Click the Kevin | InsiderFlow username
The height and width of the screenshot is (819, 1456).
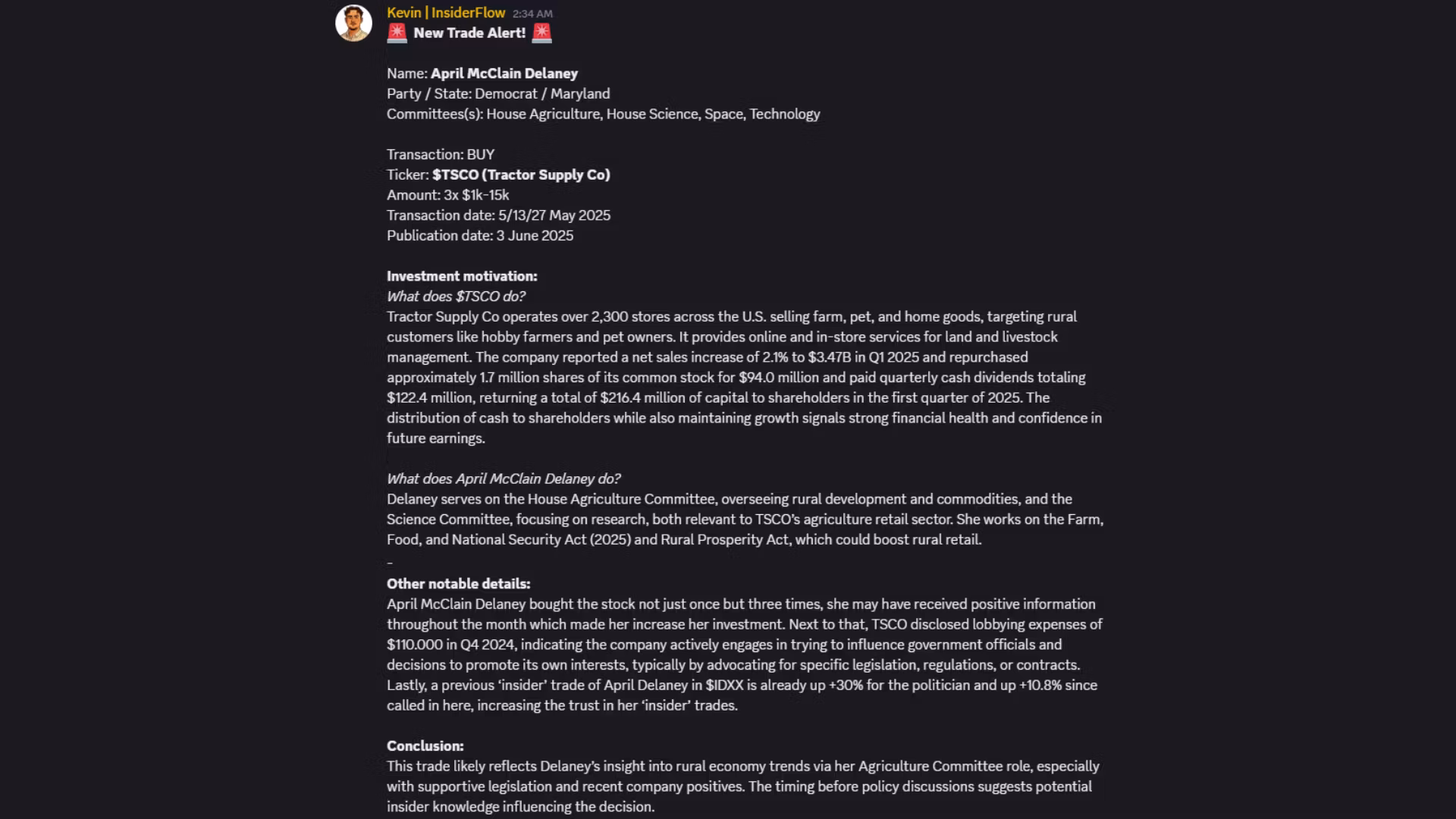tap(446, 13)
